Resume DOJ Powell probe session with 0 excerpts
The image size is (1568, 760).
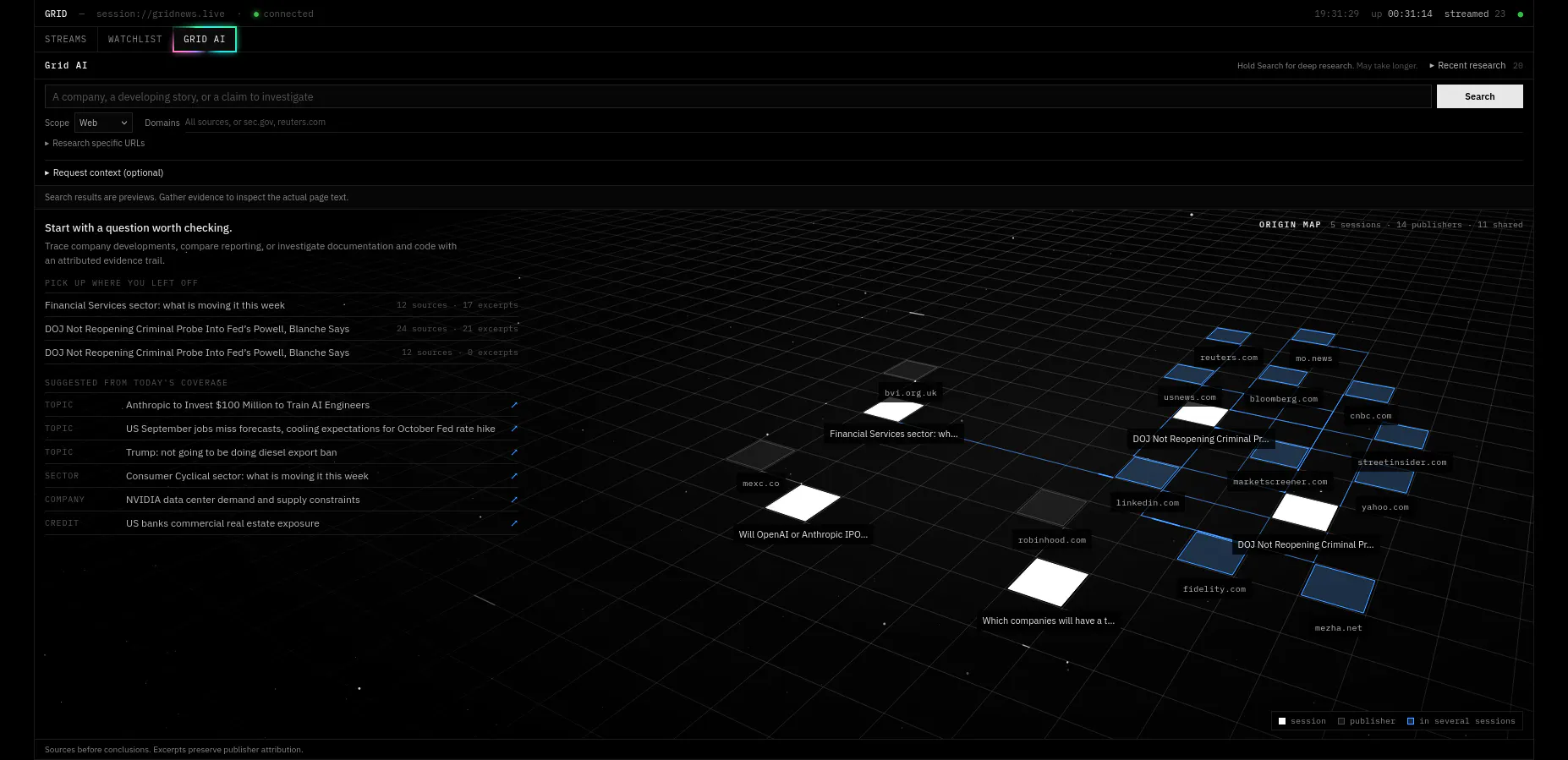[x=282, y=353]
